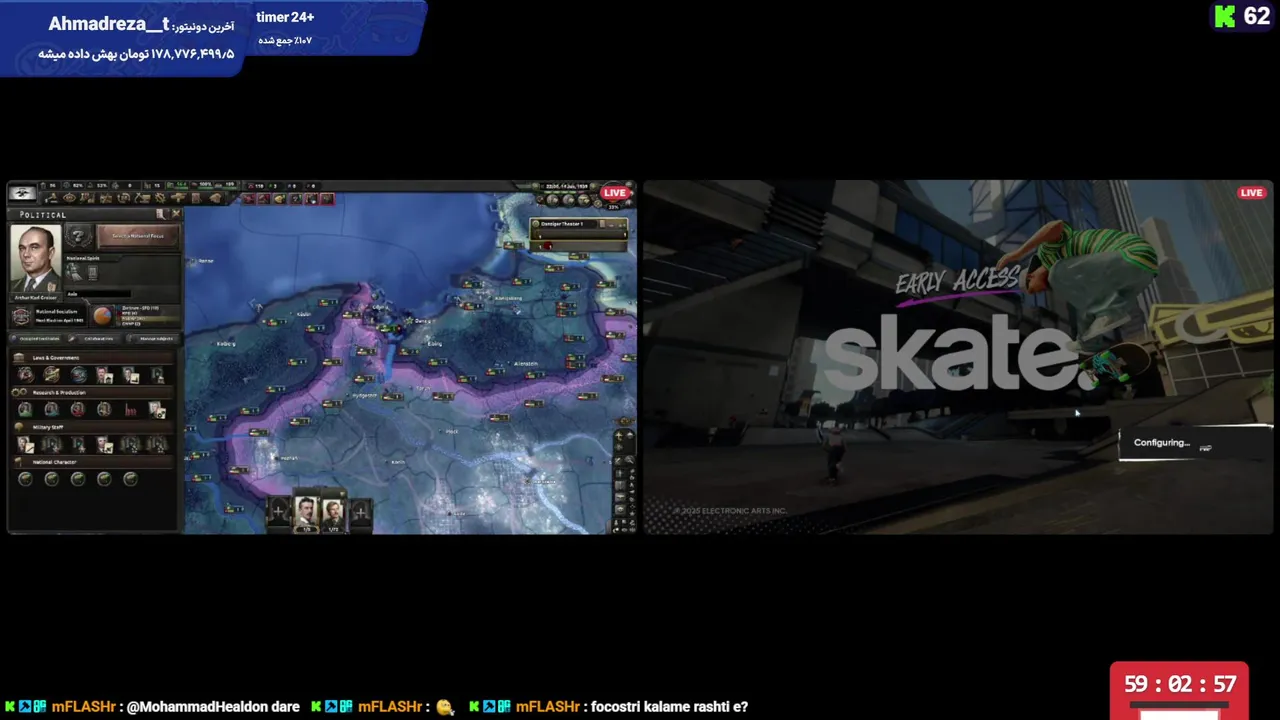The width and height of the screenshot is (1280, 720).
Task: Click the Configuring status box in skate
Action: tap(1195, 443)
